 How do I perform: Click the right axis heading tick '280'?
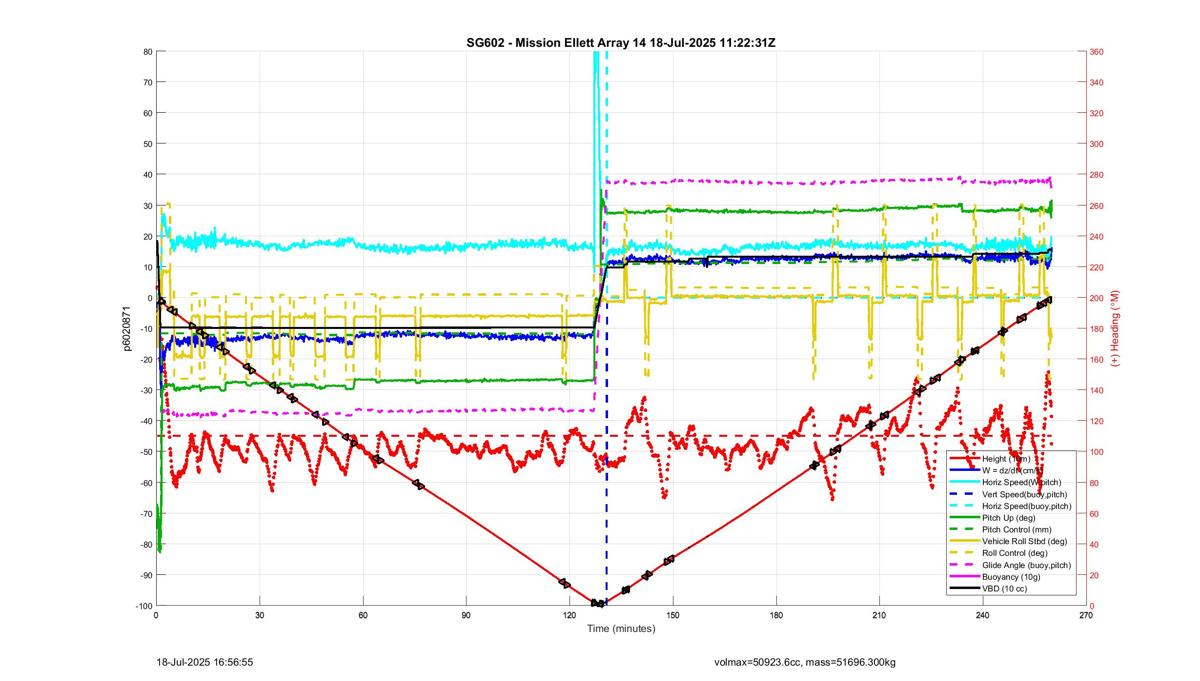(x=1099, y=175)
